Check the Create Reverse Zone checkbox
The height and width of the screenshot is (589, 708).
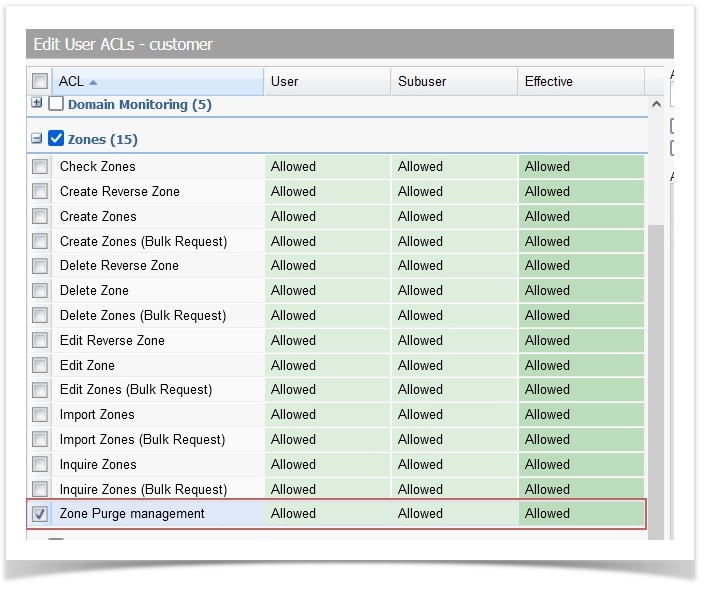coord(40,191)
